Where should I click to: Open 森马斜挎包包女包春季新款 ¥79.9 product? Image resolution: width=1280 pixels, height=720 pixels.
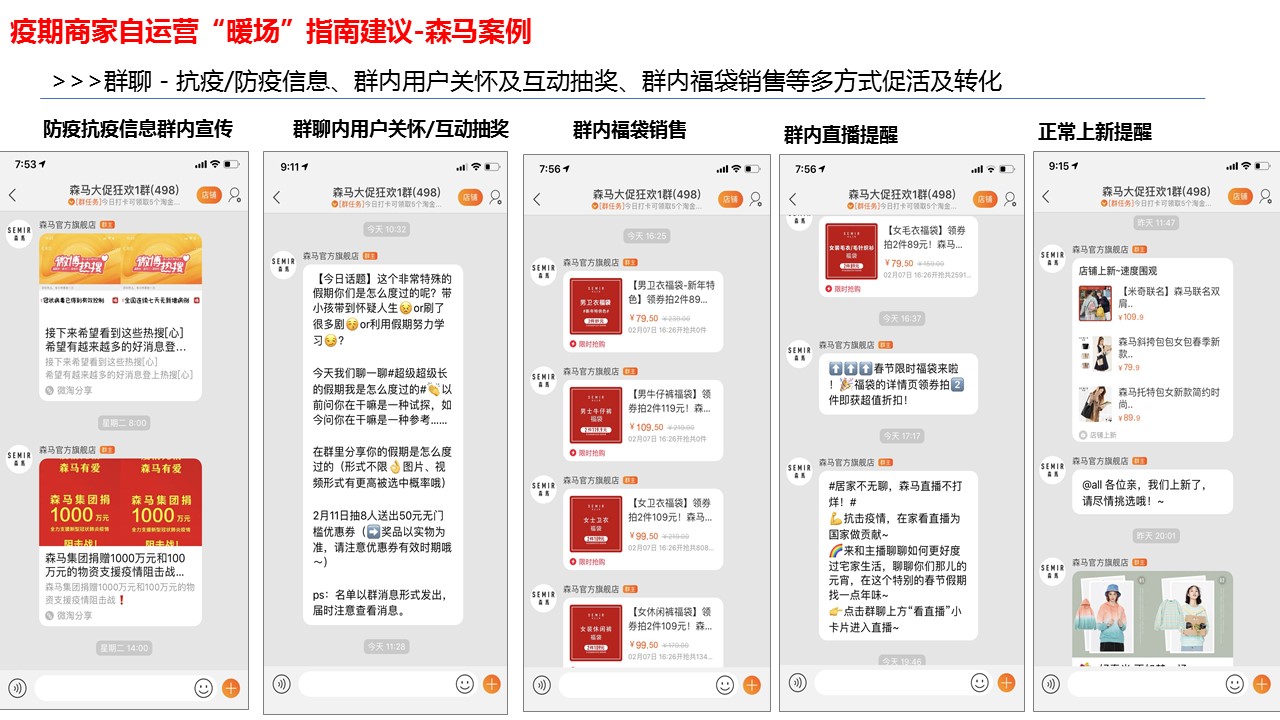1152,354
